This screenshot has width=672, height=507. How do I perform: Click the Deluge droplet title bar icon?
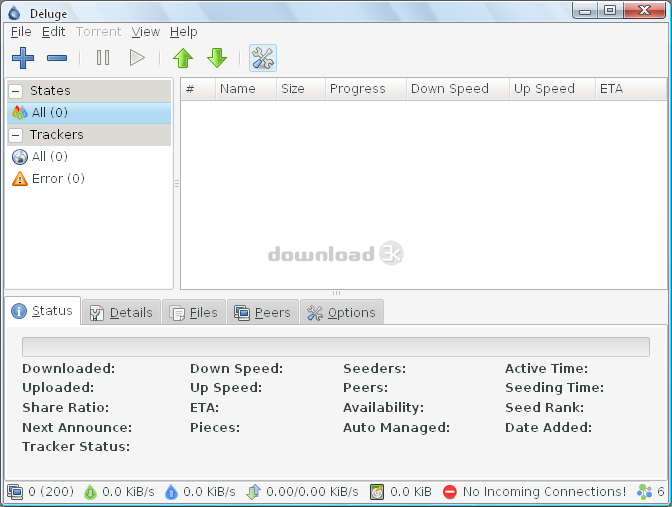tap(14, 13)
